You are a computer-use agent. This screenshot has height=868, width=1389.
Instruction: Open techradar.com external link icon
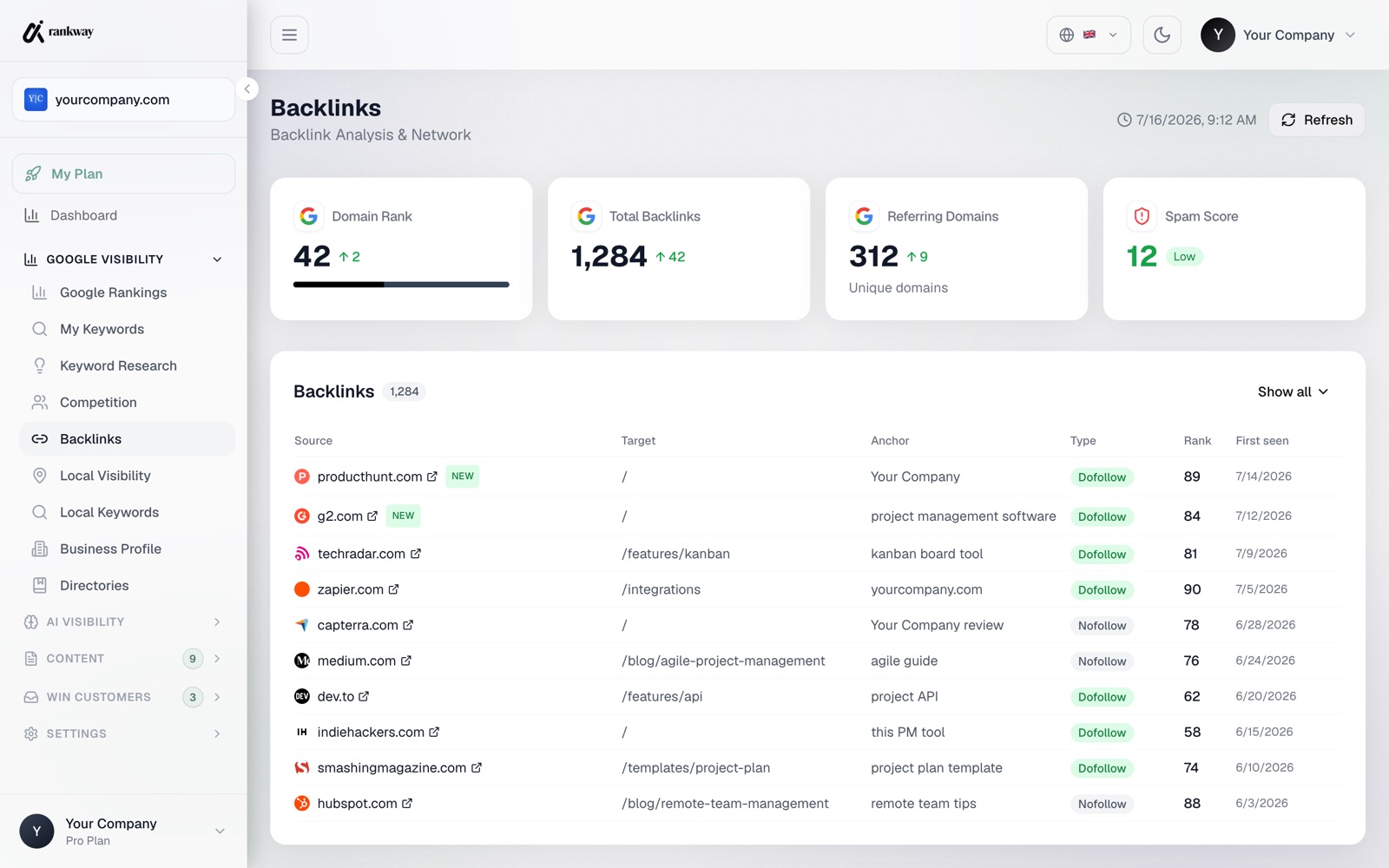pyautogui.click(x=416, y=554)
